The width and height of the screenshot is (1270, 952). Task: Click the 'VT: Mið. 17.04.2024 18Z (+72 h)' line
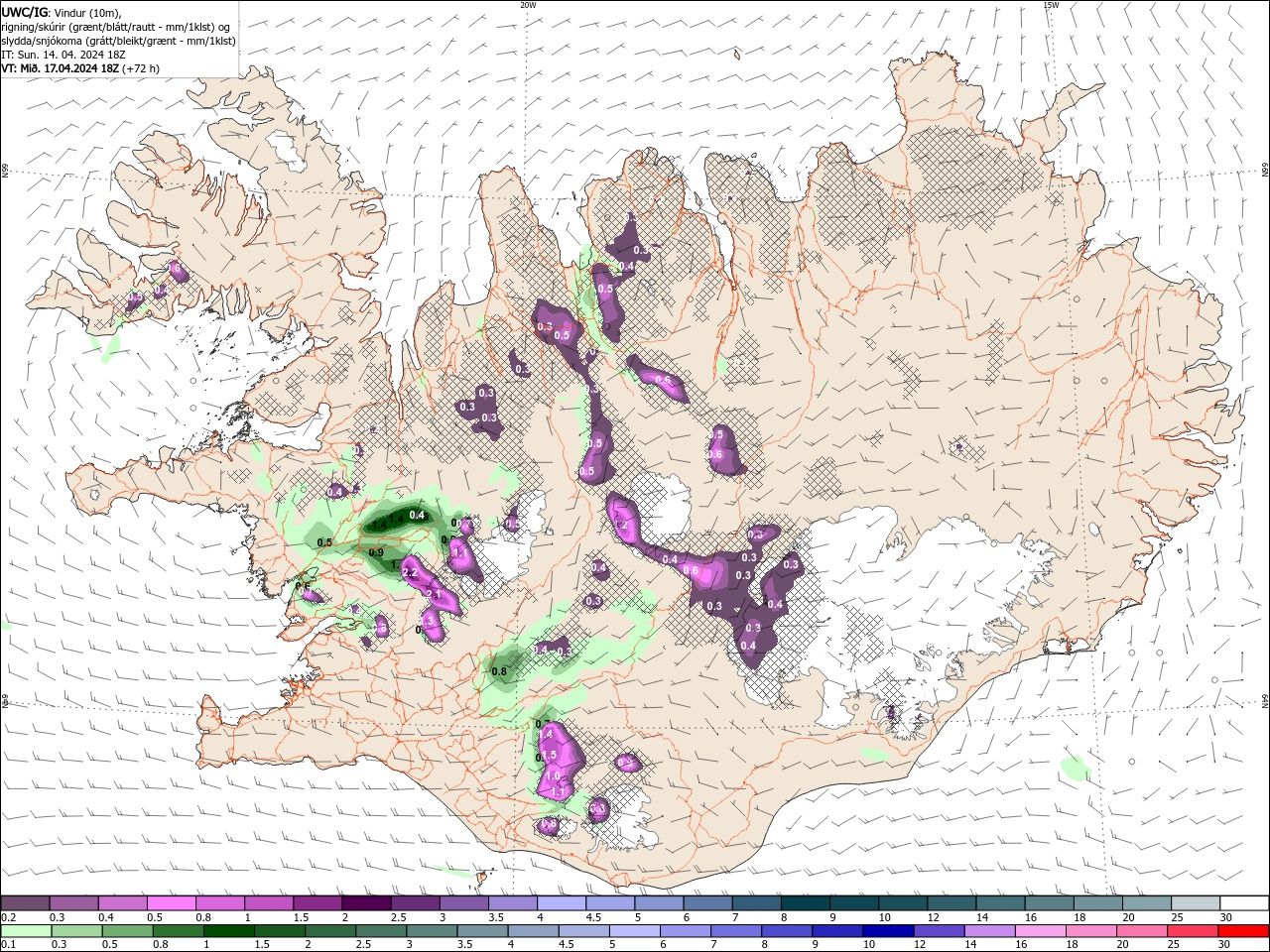pos(80,68)
